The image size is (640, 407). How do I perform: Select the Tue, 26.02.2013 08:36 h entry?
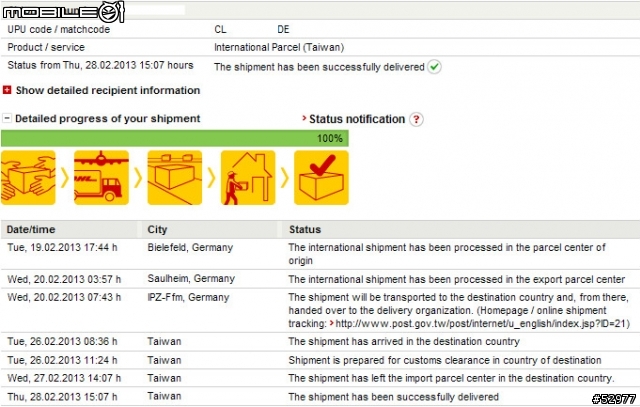pos(62,341)
